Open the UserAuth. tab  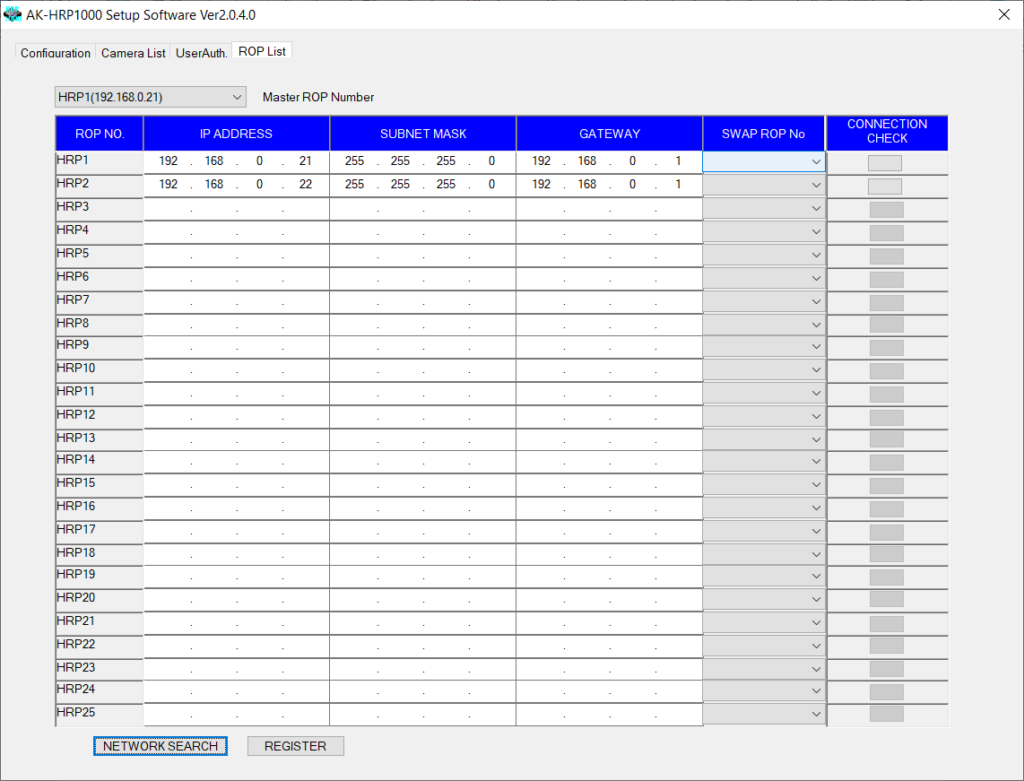(201, 53)
